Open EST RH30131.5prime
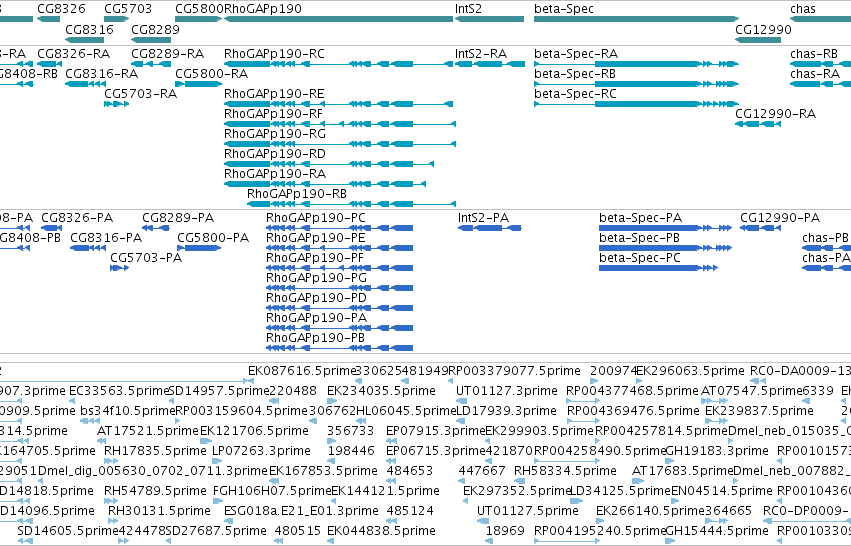The image size is (851, 546). coord(159,512)
